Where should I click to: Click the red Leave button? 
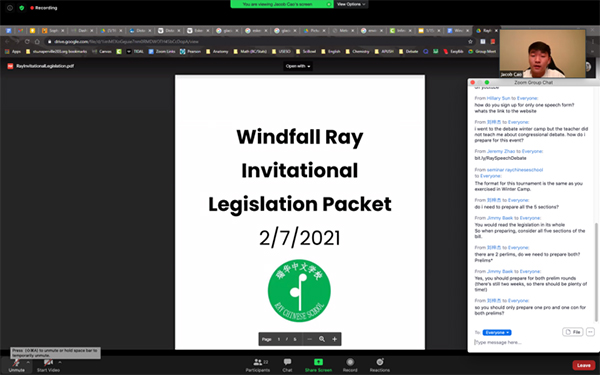pos(584,365)
